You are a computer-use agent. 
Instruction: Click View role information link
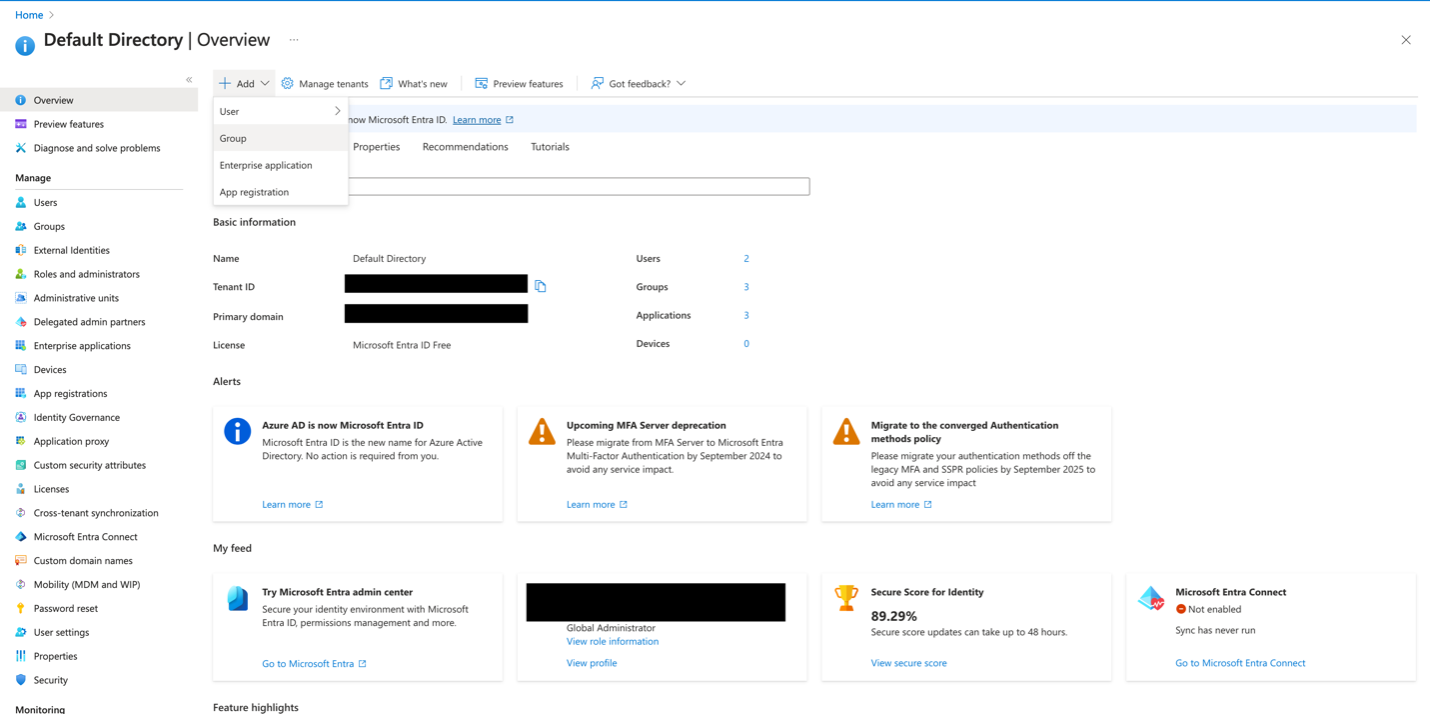point(612,641)
